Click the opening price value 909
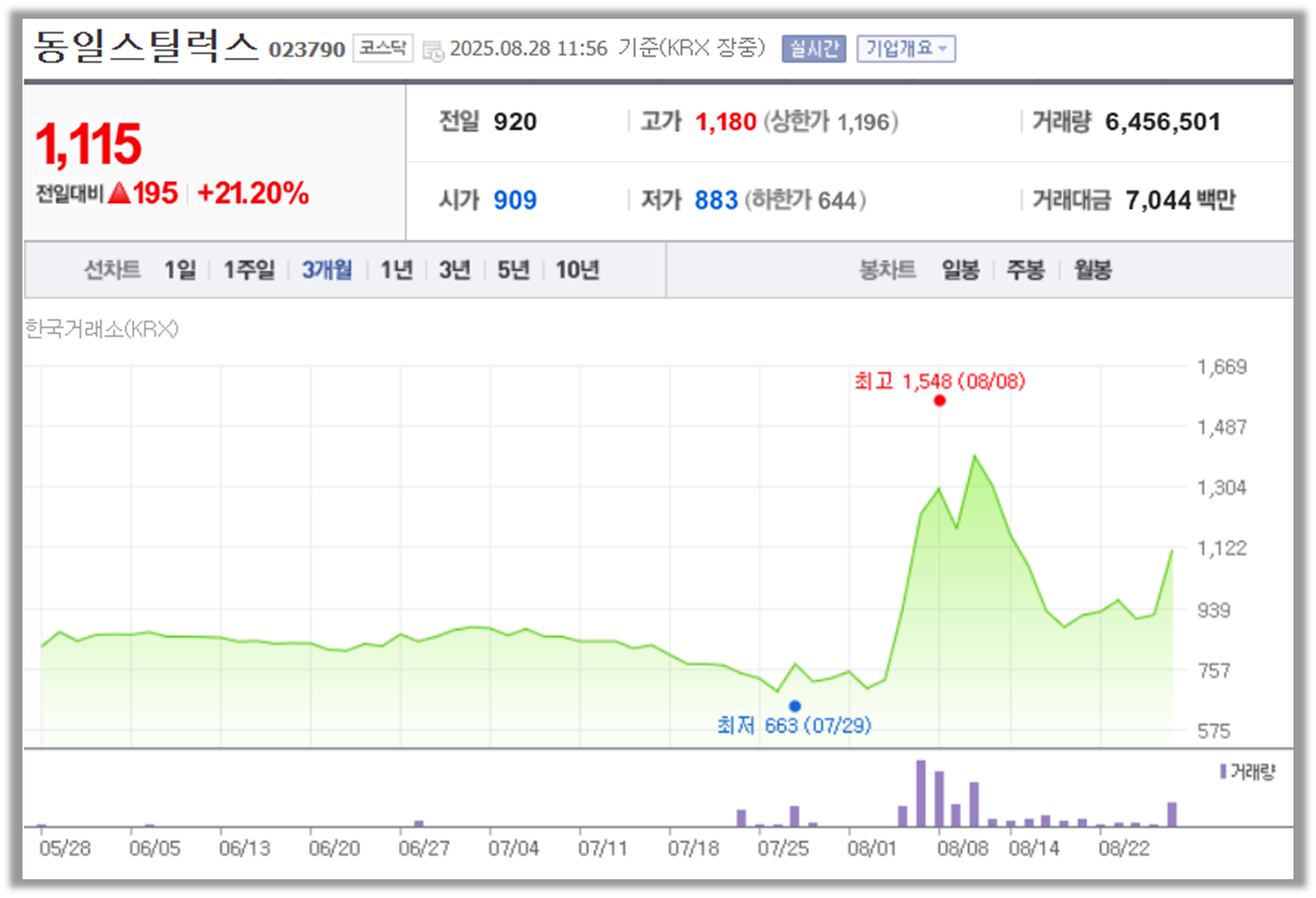Viewport: 1316px width, 898px height. [x=515, y=200]
